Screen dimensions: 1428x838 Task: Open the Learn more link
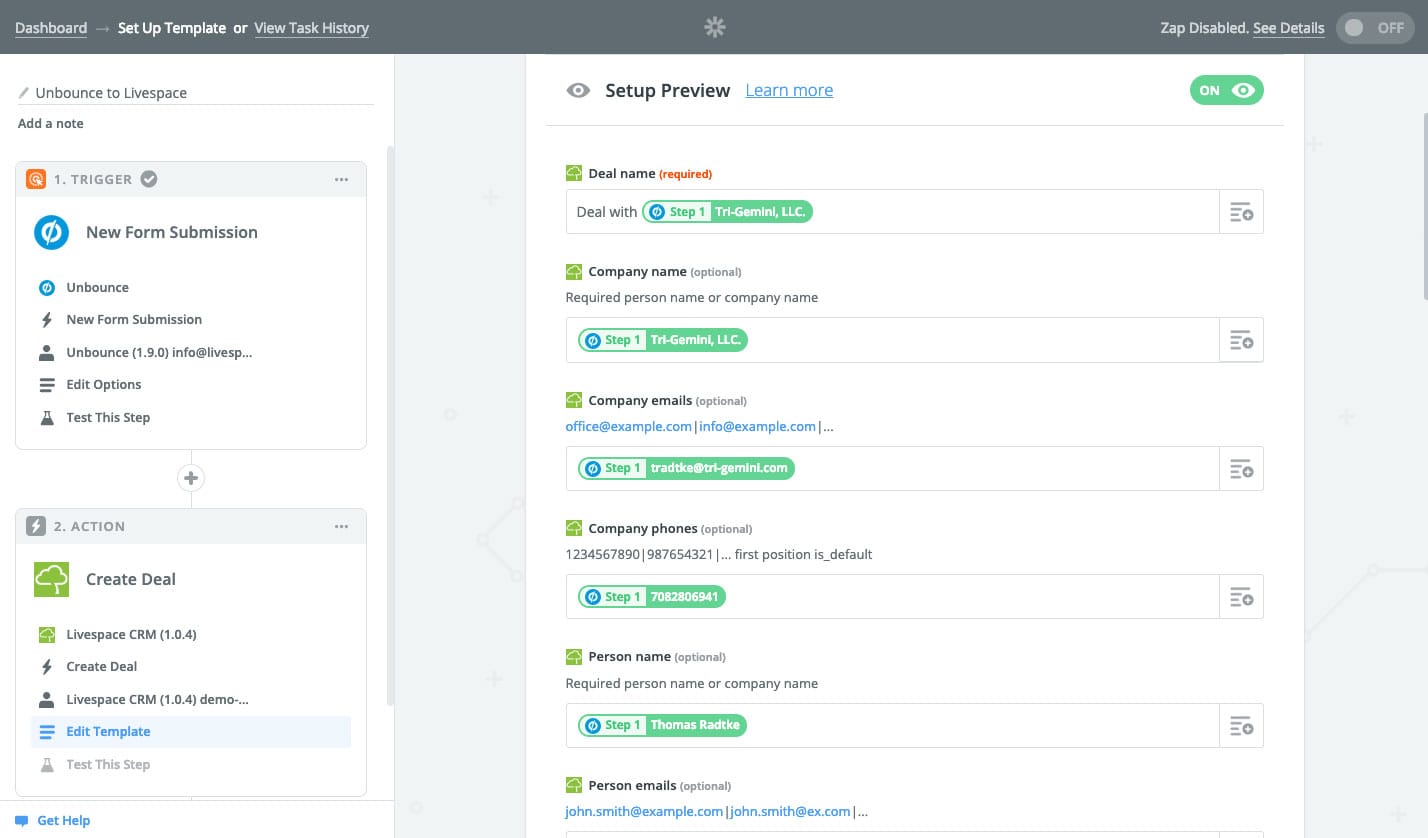[x=789, y=90]
